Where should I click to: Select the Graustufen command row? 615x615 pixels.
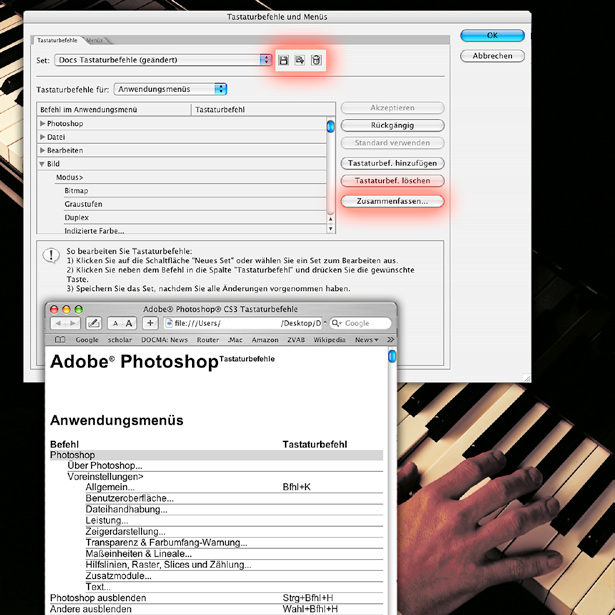point(182,204)
